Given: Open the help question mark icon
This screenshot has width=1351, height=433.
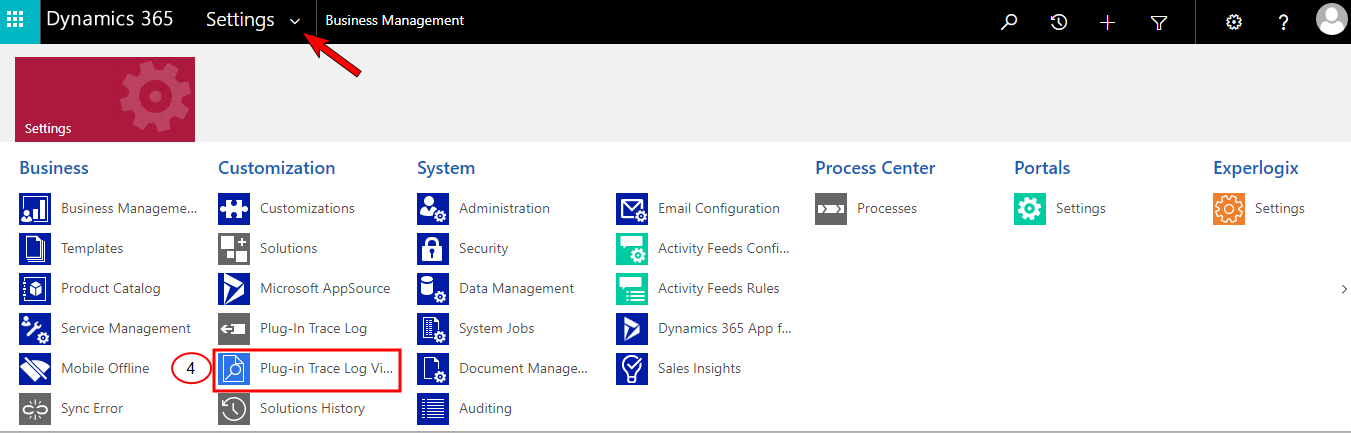Looking at the screenshot, I should click(1284, 22).
